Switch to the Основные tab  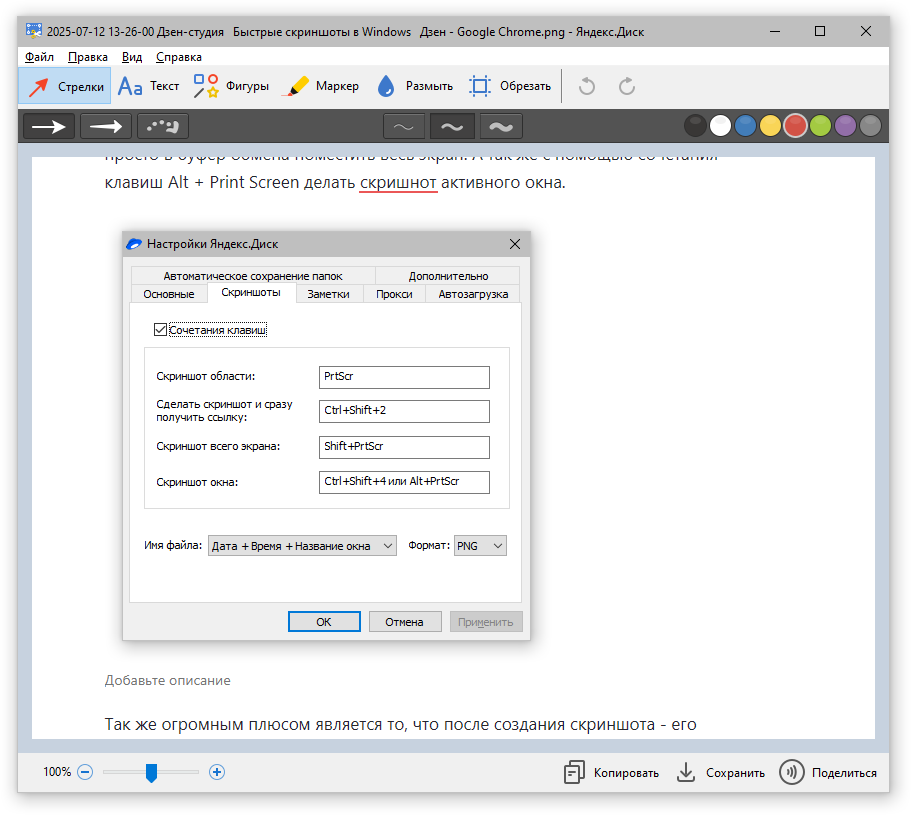tap(169, 294)
